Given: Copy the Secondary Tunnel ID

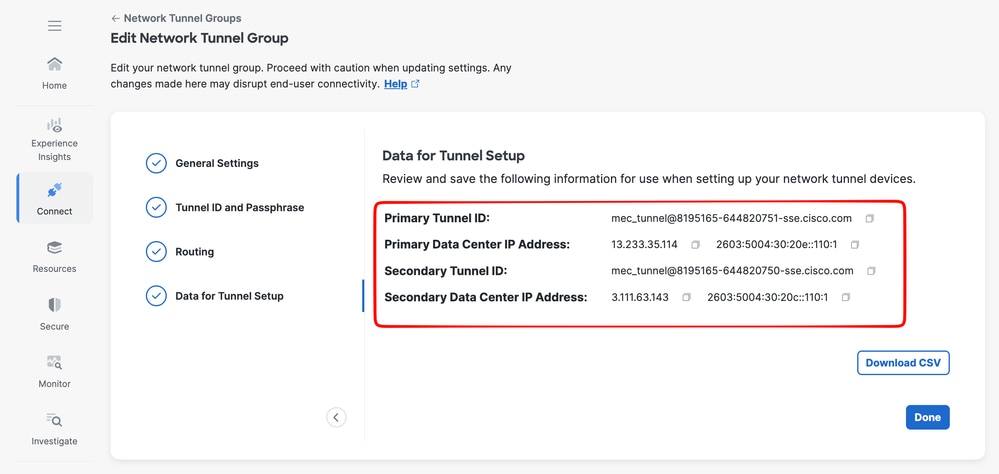Looking at the screenshot, I should (871, 271).
